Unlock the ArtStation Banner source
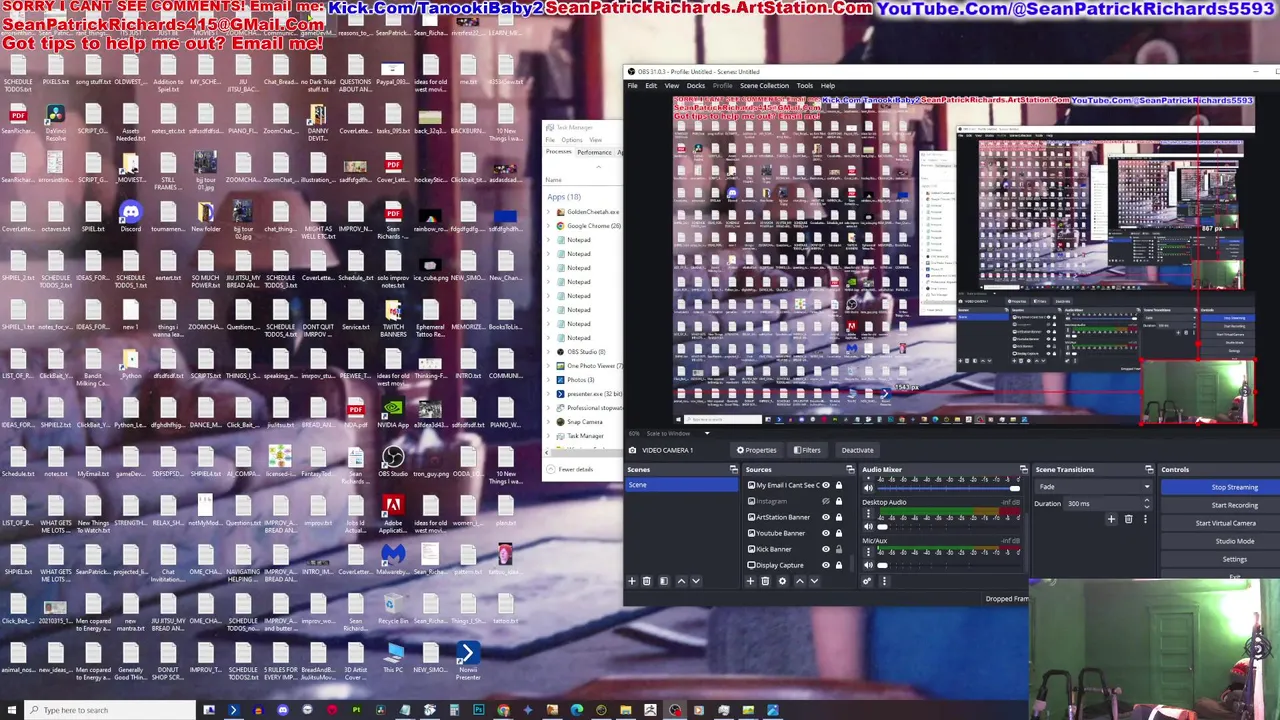 tap(839, 517)
